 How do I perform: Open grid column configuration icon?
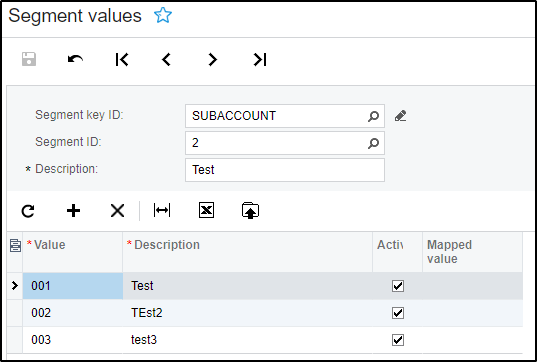15,246
